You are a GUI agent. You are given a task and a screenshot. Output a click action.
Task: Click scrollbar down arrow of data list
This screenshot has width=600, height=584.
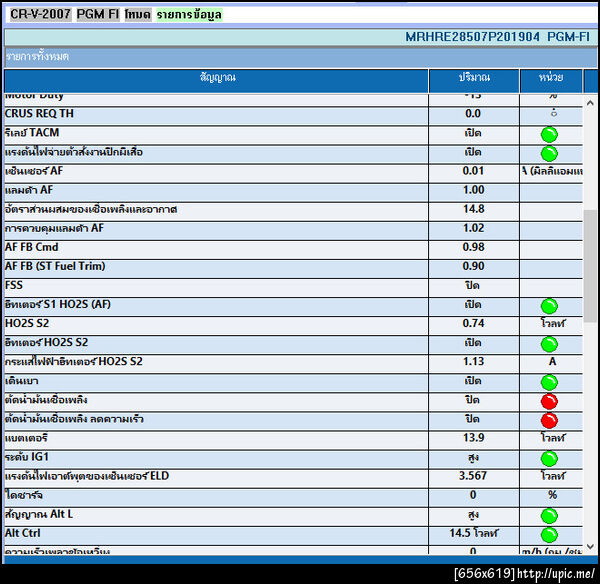[590, 546]
